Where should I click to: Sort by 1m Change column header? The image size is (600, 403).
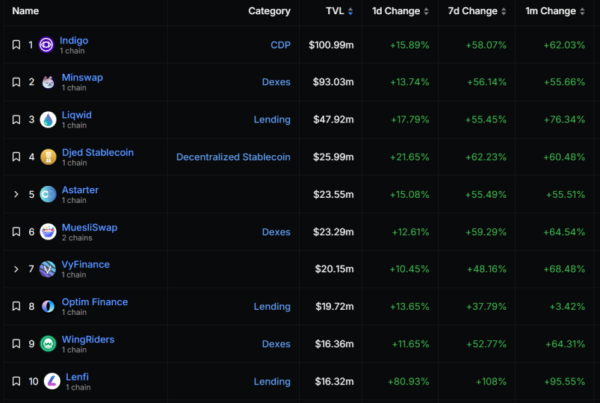[x=555, y=11]
